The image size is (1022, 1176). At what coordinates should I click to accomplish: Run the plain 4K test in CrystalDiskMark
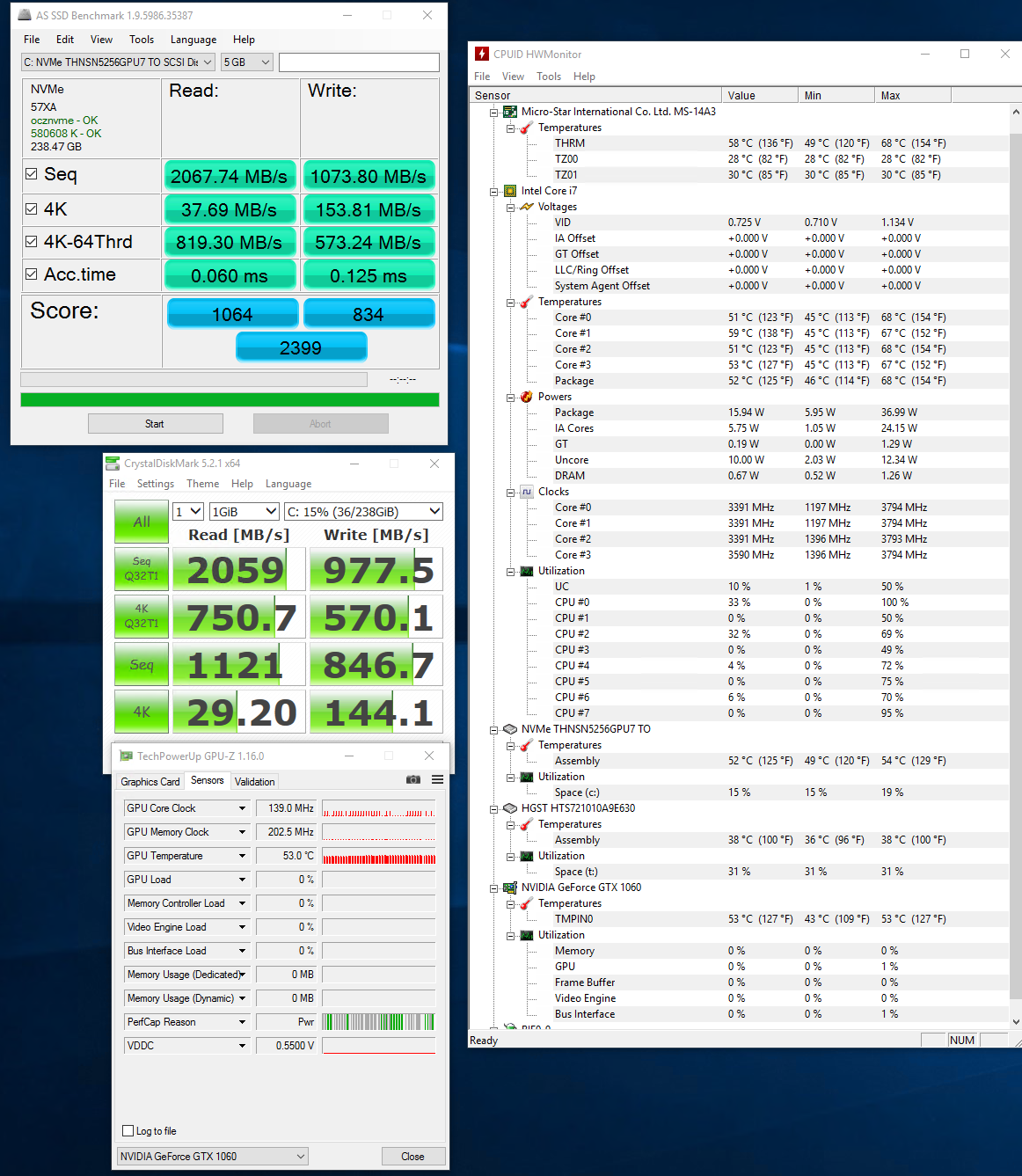(142, 712)
